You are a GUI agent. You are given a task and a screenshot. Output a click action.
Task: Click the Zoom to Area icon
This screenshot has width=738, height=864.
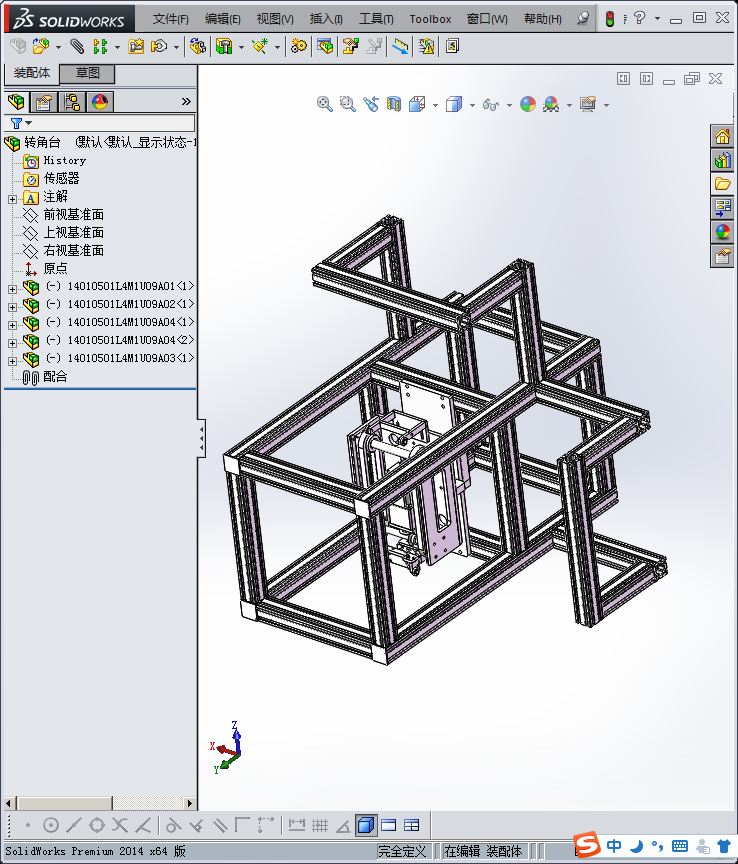point(347,104)
